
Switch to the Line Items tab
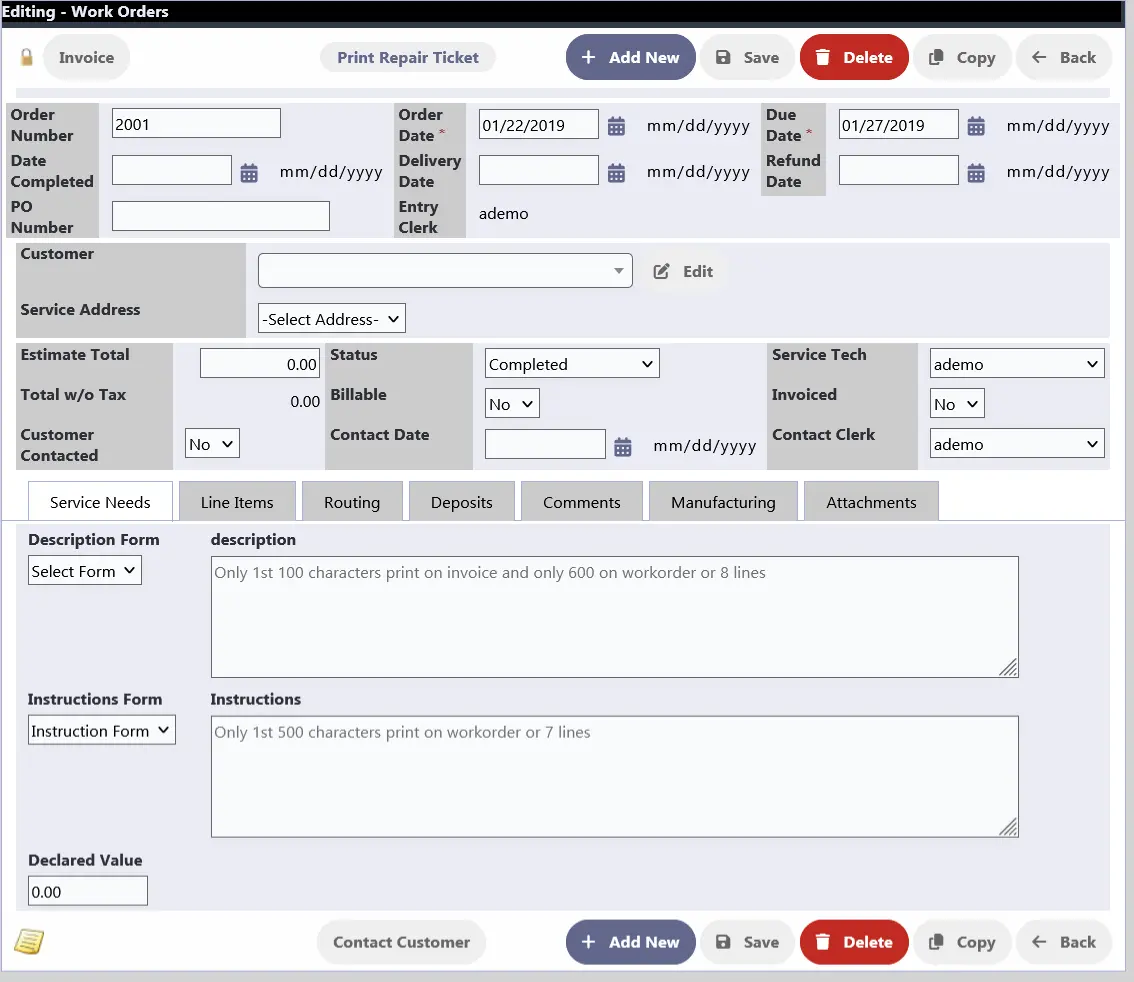[x=237, y=502]
